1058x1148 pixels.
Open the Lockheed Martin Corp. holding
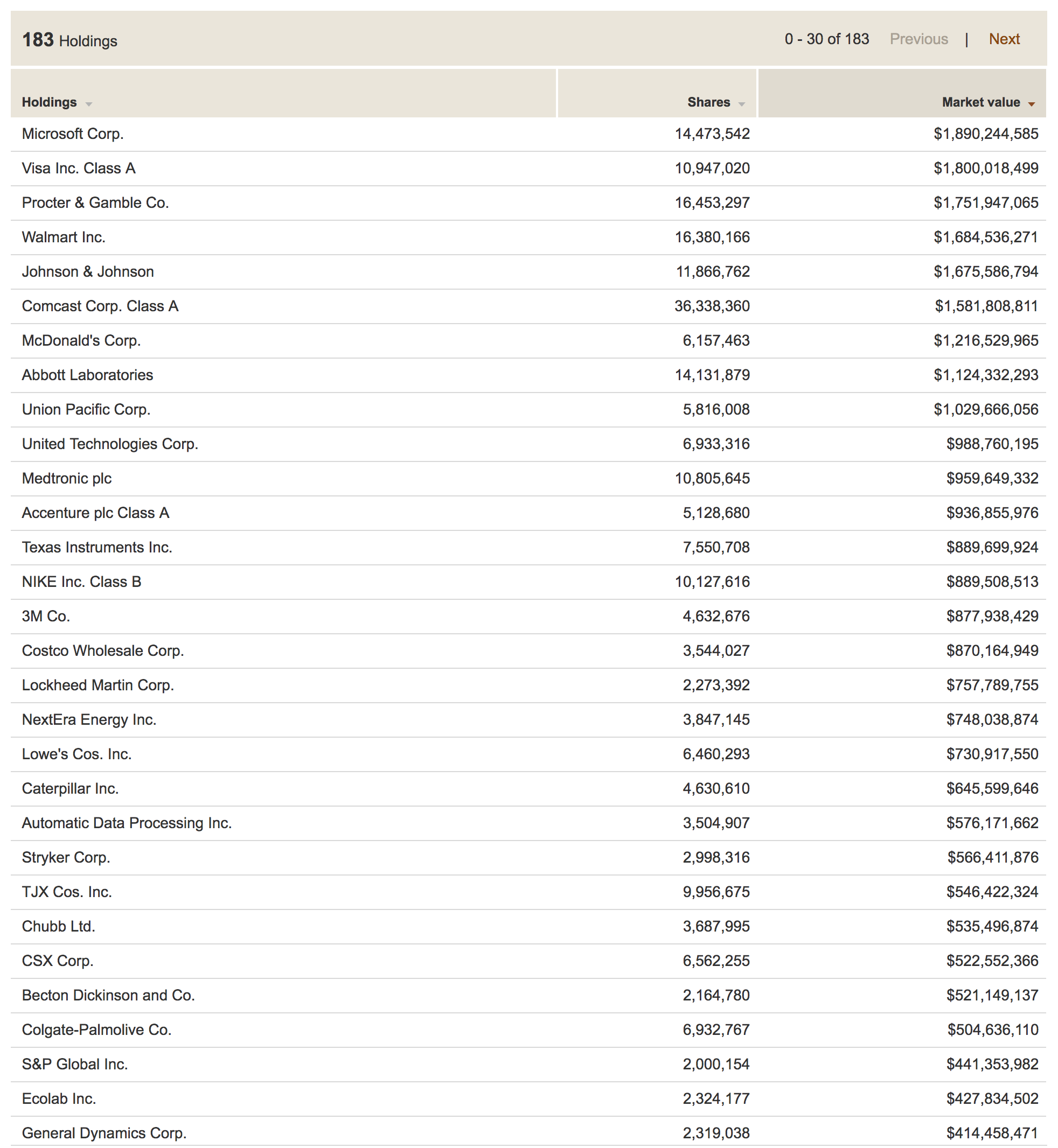(x=98, y=685)
